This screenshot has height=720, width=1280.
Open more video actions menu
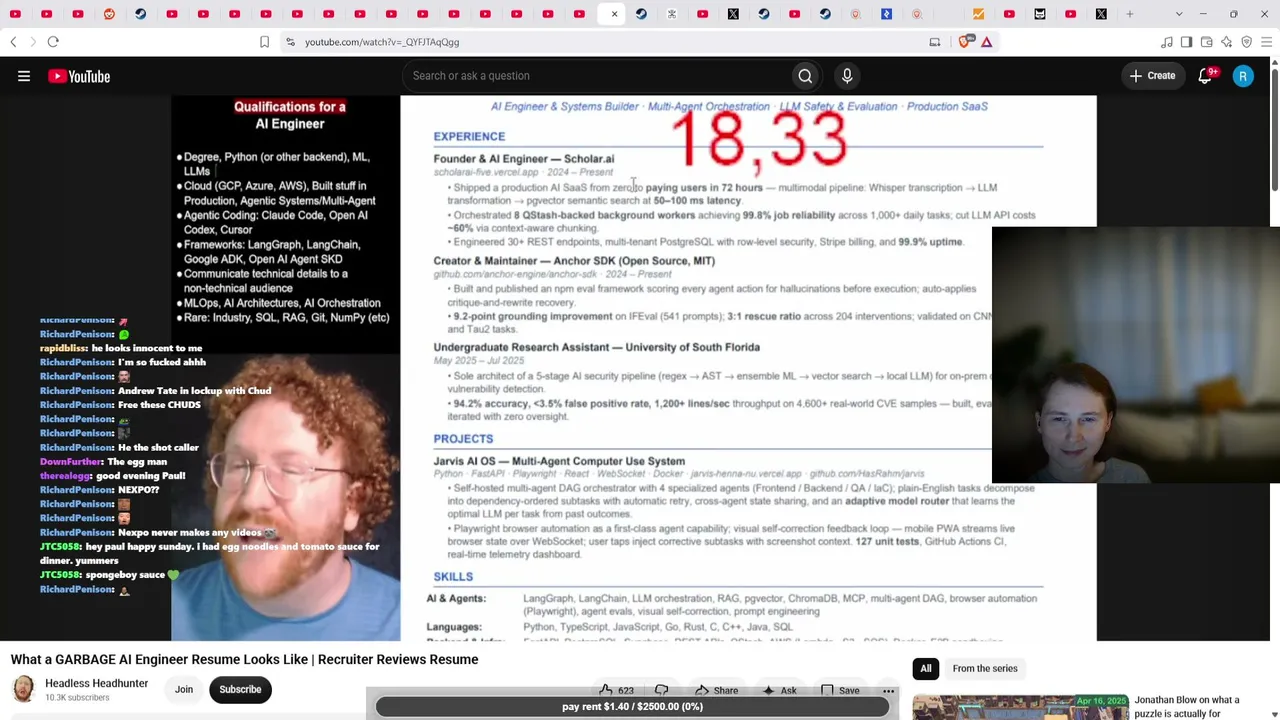coord(888,690)
